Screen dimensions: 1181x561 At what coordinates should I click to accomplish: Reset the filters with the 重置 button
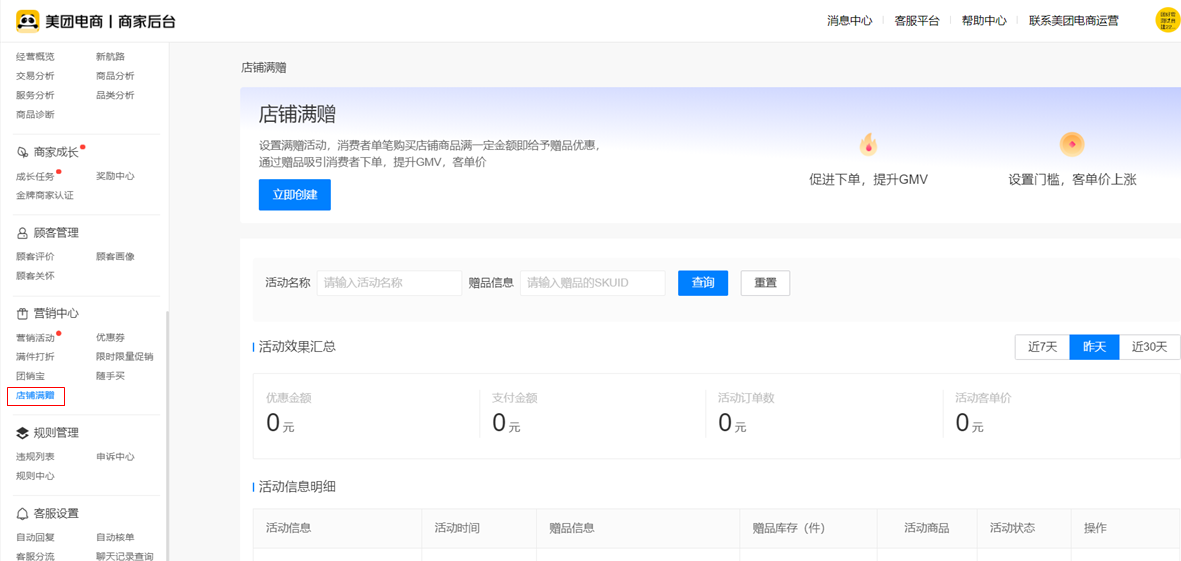click(765, 283)
